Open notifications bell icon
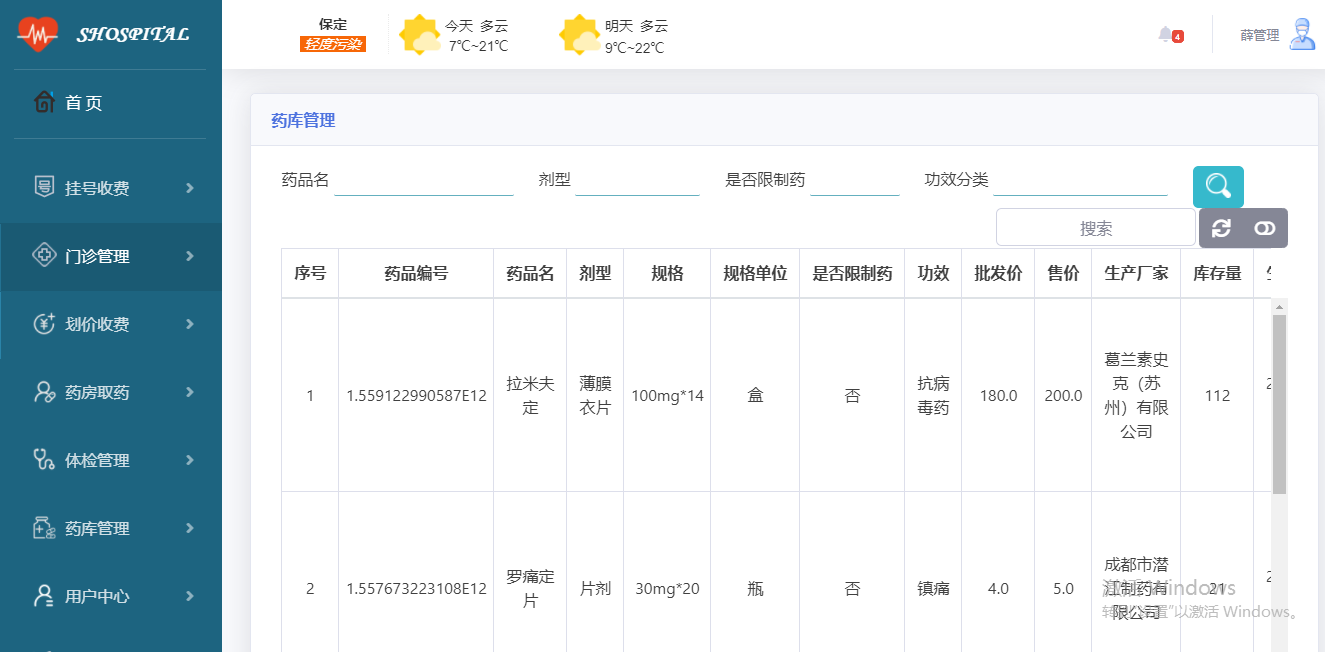The height and width of the screenshot is (652, 1325). [1165, 34]
